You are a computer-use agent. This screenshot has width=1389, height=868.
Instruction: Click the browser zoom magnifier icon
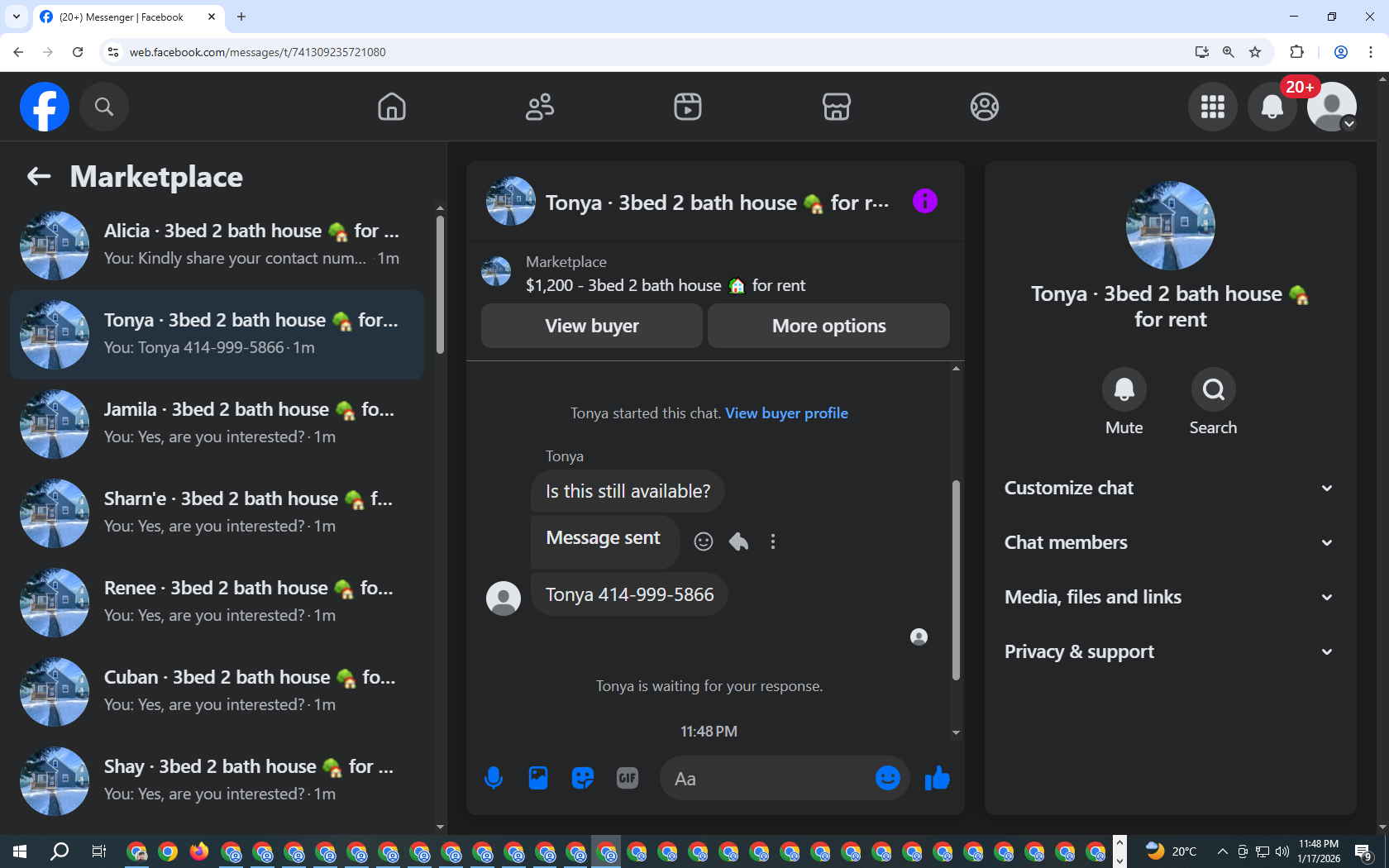tap(1229, 52)
